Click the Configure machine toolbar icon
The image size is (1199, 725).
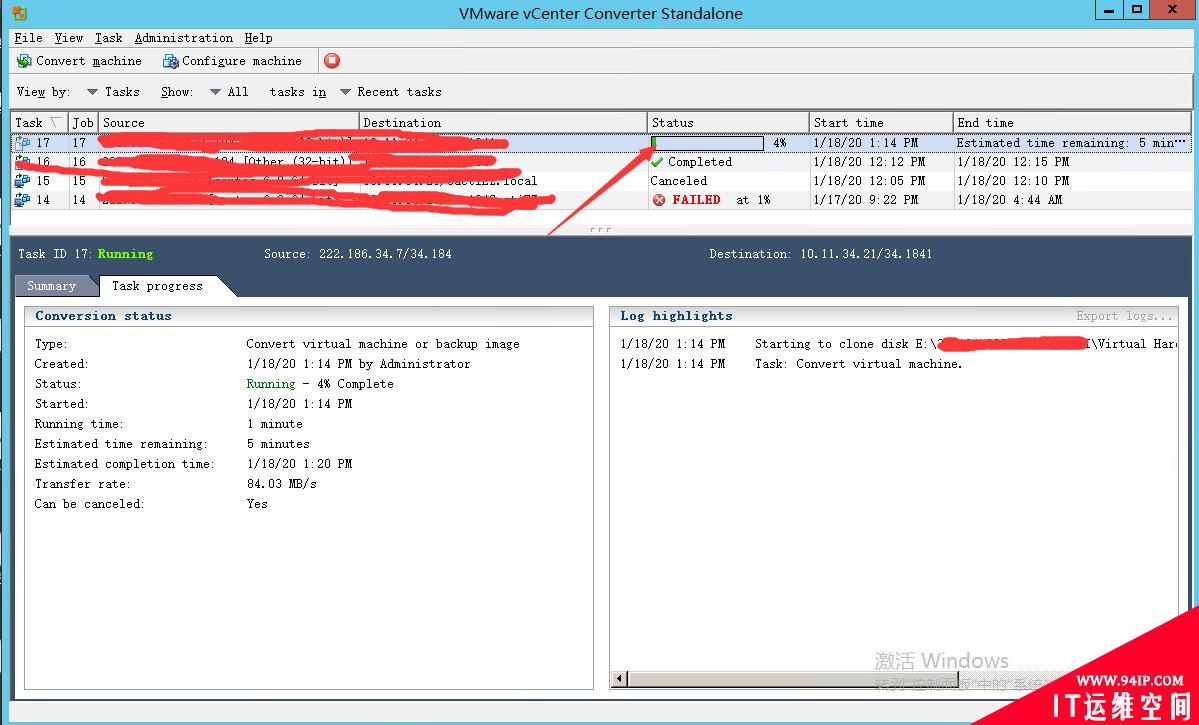[171, 61]
